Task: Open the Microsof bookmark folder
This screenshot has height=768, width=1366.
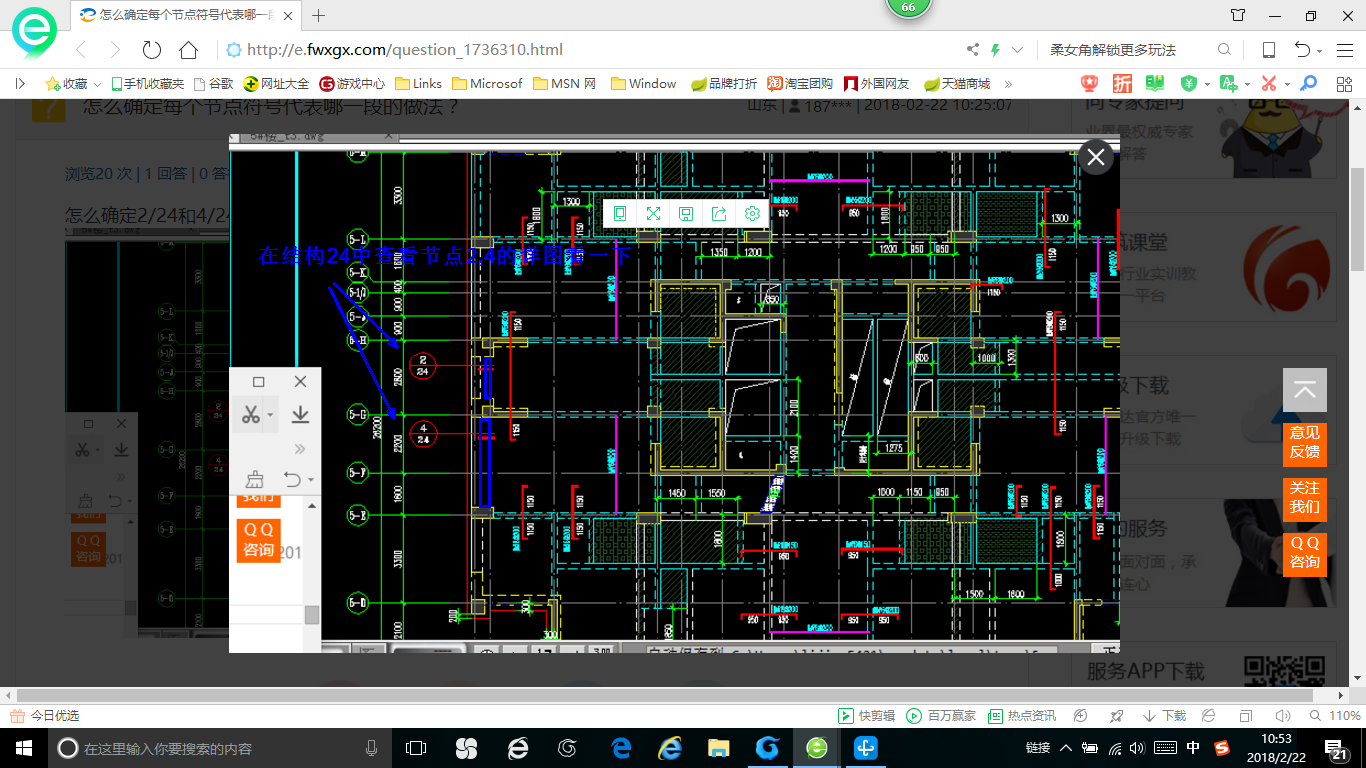Action: (x=488, y=84)
